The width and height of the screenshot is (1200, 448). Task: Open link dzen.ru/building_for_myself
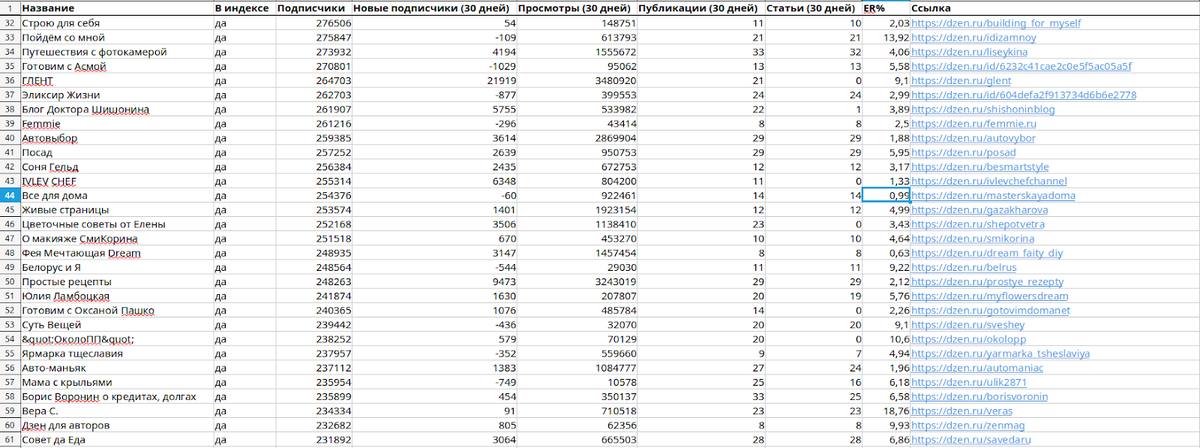pyautogui.click(x=996, y=22)
